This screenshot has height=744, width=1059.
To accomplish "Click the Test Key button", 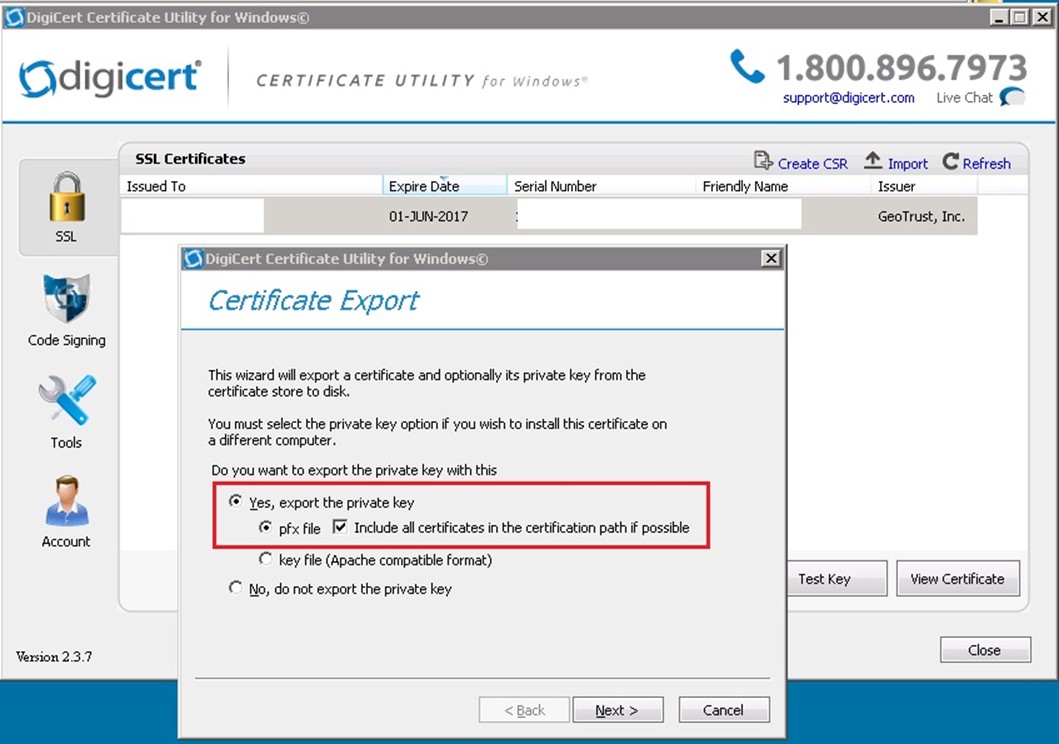I will pyautogui.click(x=837, y=579).
